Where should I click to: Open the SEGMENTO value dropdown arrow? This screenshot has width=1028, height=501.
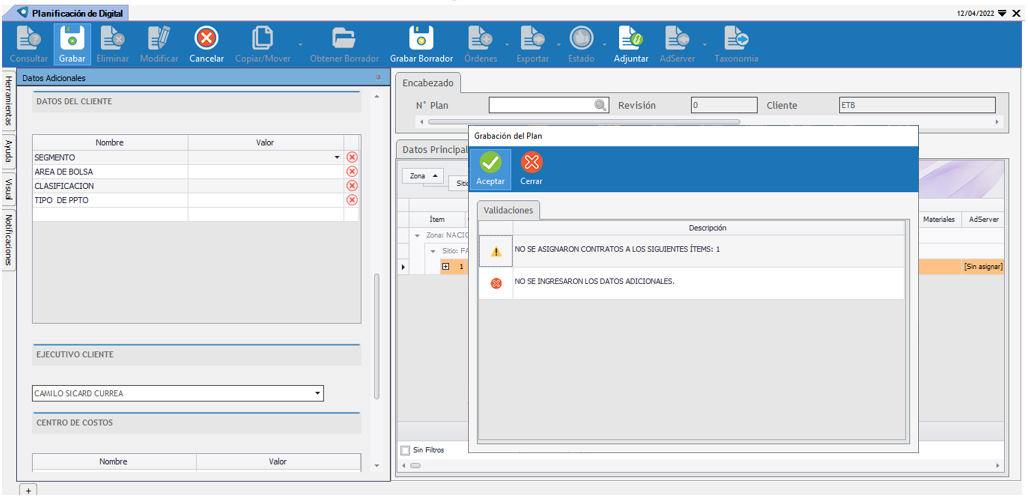pyautogui.click(x=337, y=158)
